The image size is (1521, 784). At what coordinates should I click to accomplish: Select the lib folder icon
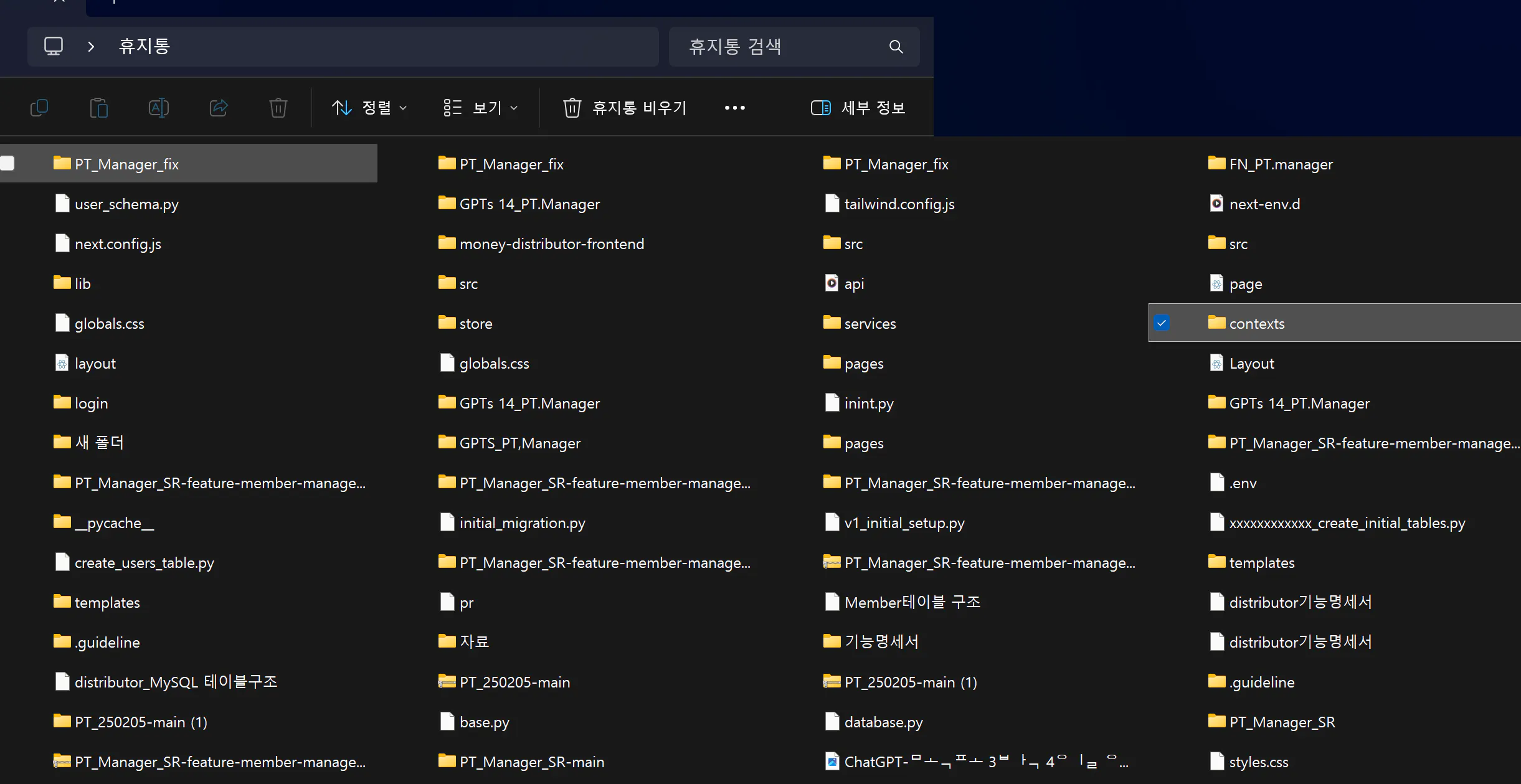click(x=62, y=283)
